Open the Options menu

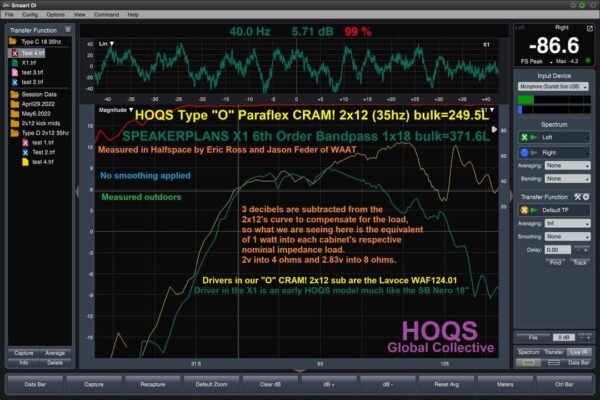tap(55, 15)
